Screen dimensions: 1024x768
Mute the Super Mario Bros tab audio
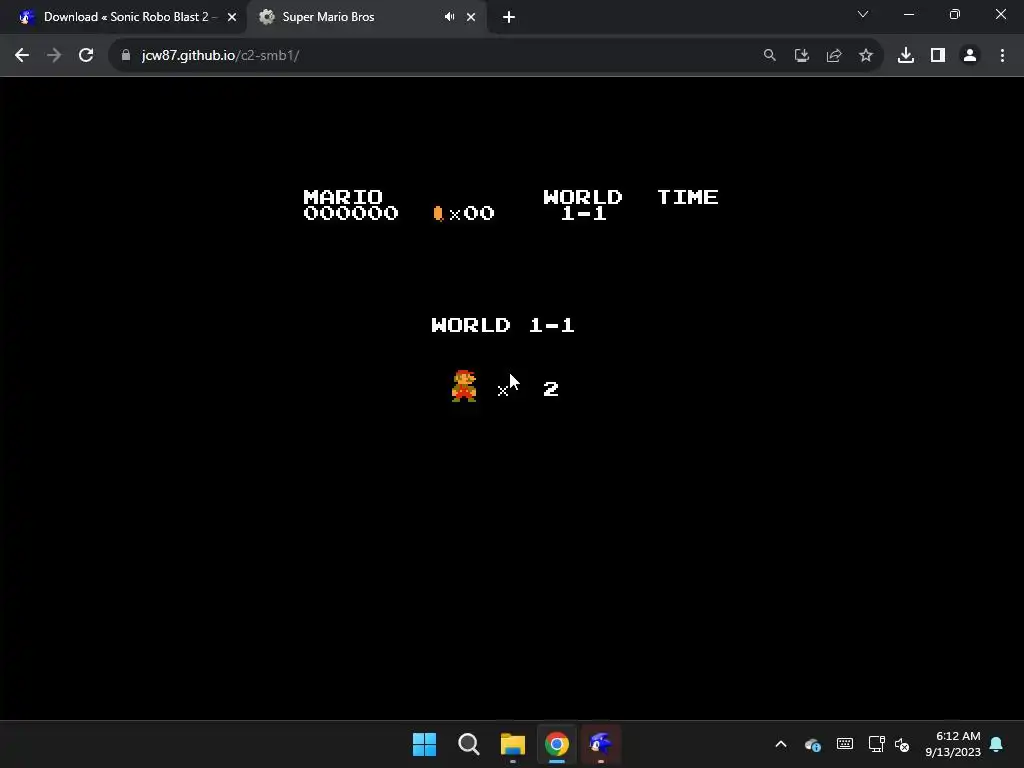tap(449, 17)
